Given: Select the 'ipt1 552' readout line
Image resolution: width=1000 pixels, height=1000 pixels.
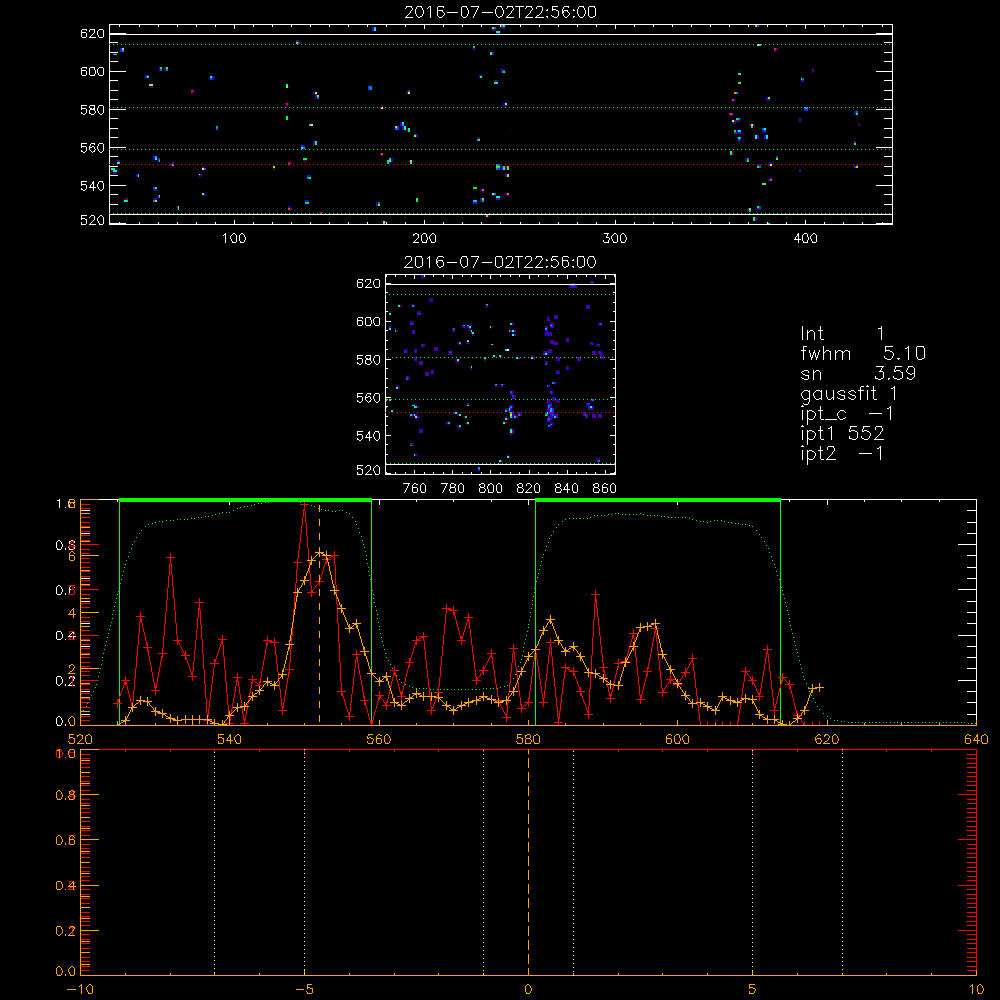Looking at the screenshot, I should [x=842, y=434].
